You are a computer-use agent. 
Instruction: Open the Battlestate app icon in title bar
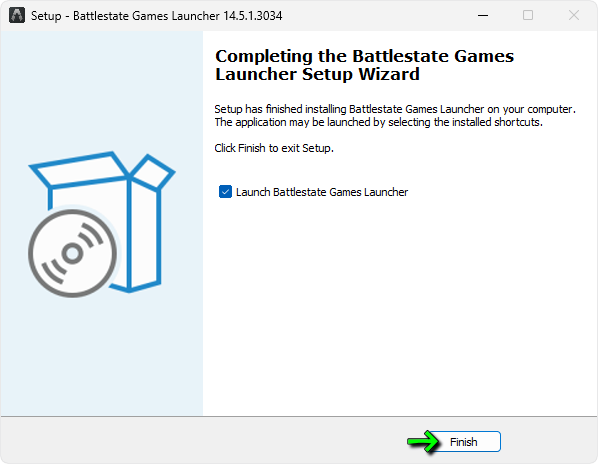tap(17, 16)
